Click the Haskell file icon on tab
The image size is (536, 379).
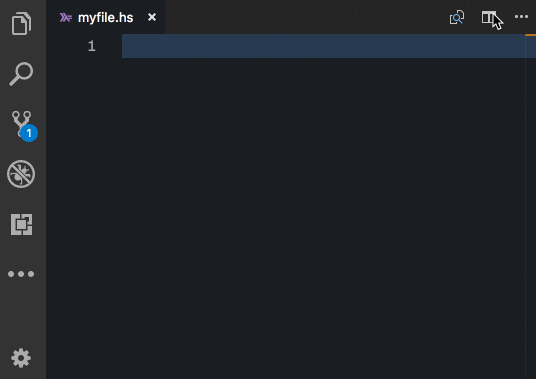point(66,17)
